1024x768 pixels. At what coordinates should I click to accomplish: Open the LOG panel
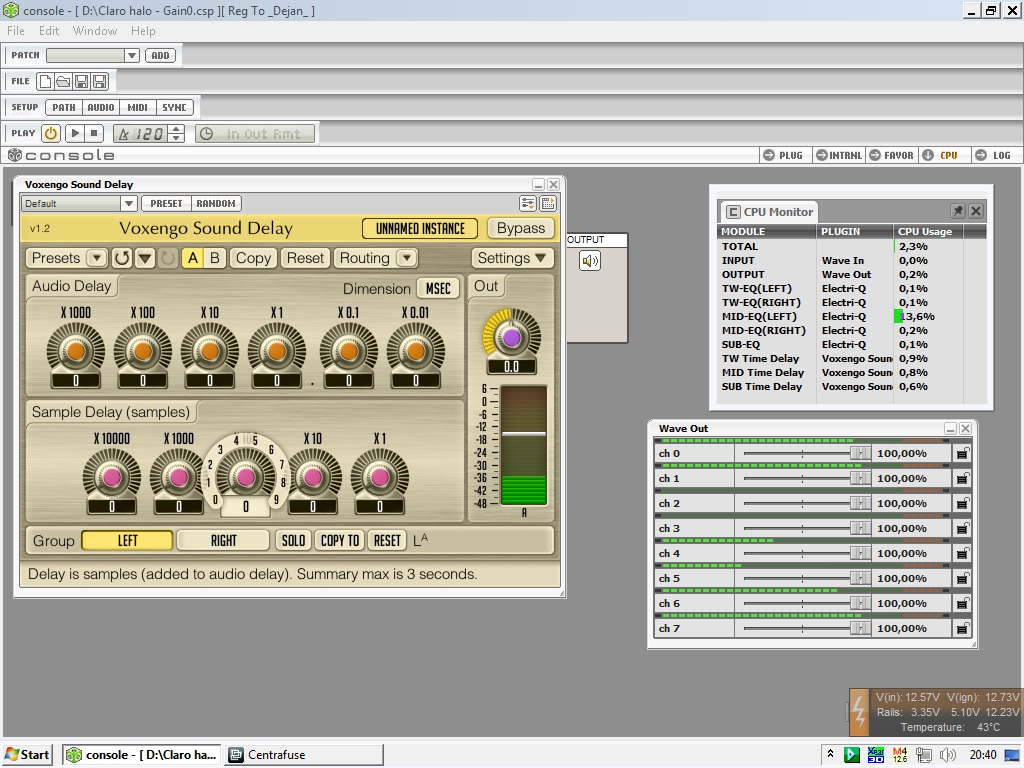993,155
